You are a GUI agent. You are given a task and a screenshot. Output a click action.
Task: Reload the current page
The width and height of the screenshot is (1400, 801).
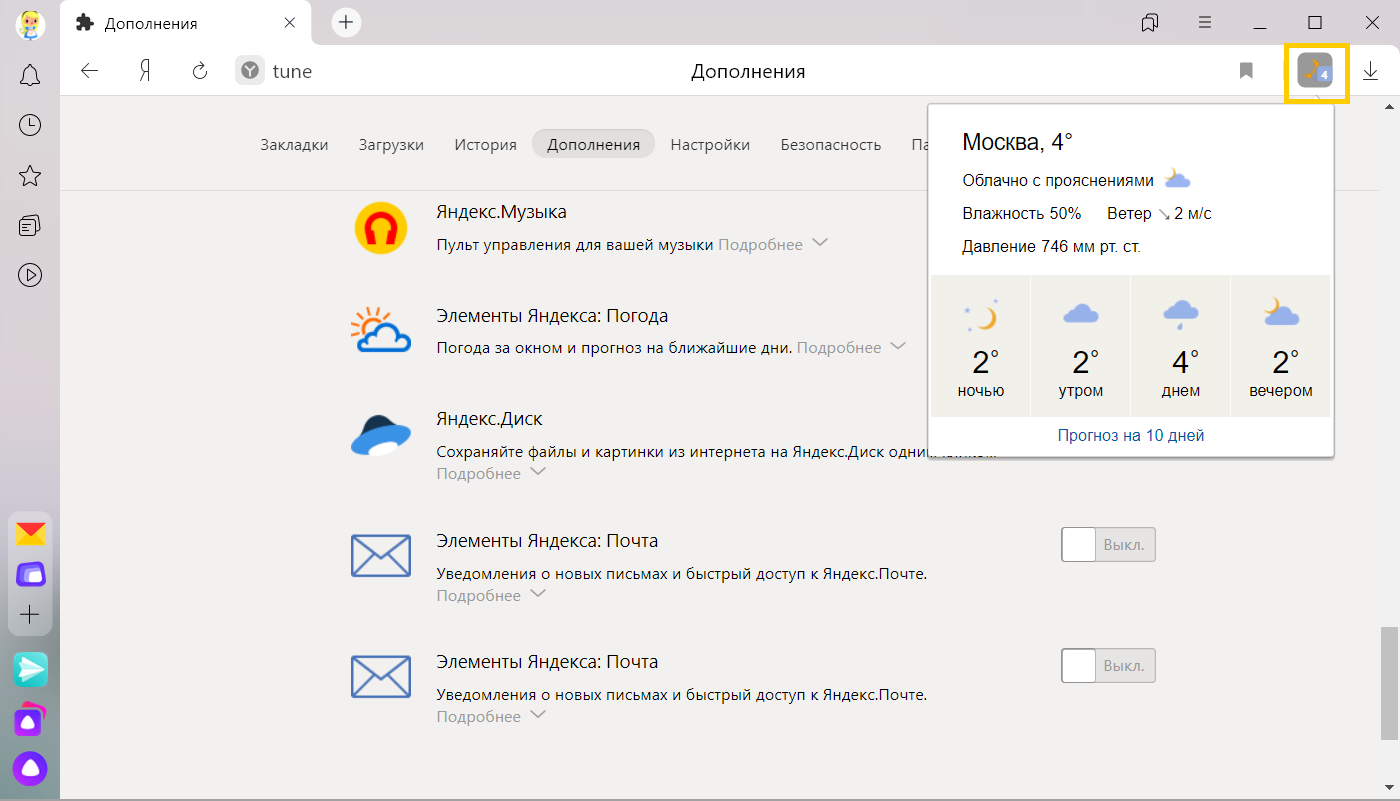[x=199, y=71]
